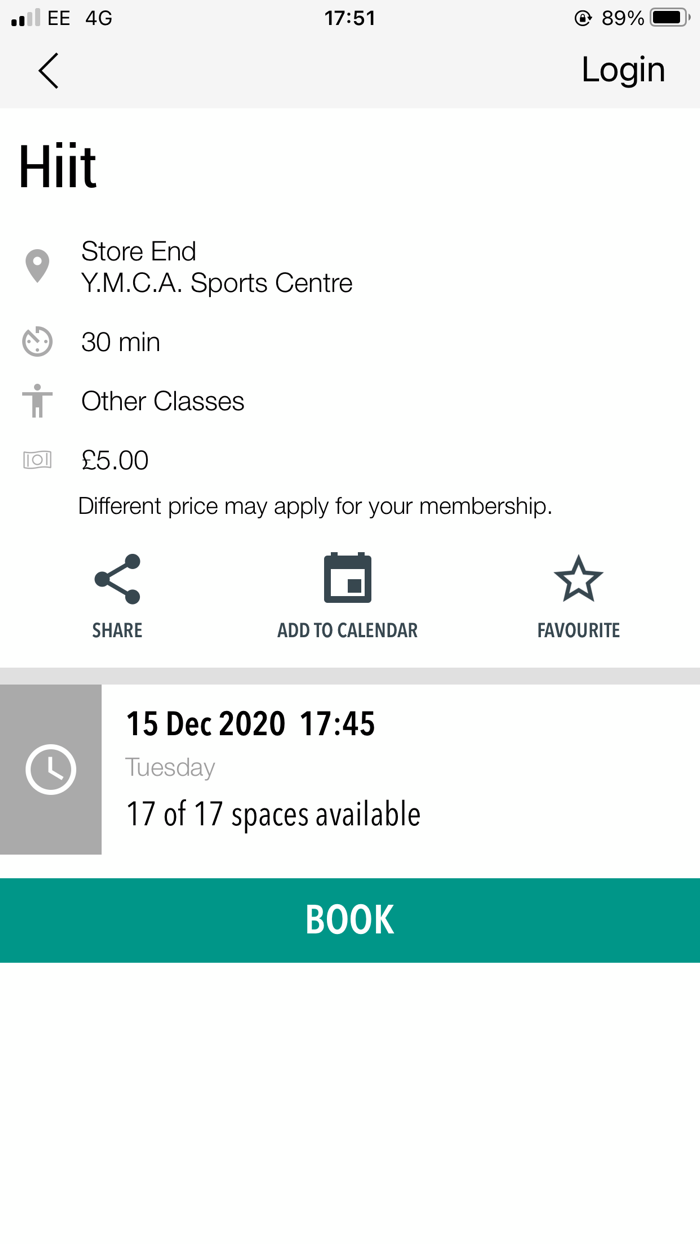Select the Hiit class title
The image size is (700, 1244).
point(57,165)
